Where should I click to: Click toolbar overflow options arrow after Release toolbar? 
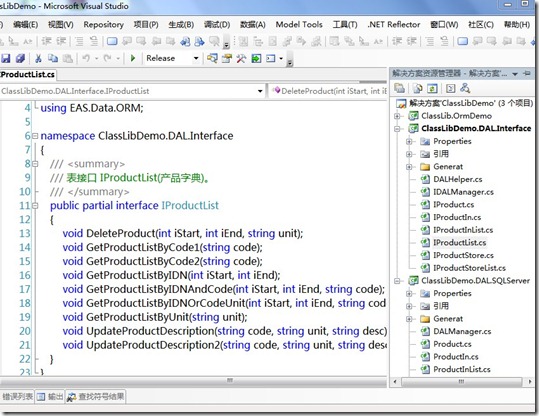point(290,62)
